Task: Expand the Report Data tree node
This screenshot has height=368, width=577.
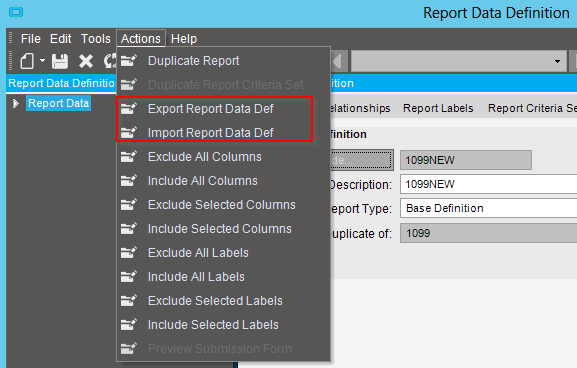Action: tap(16, 103)
